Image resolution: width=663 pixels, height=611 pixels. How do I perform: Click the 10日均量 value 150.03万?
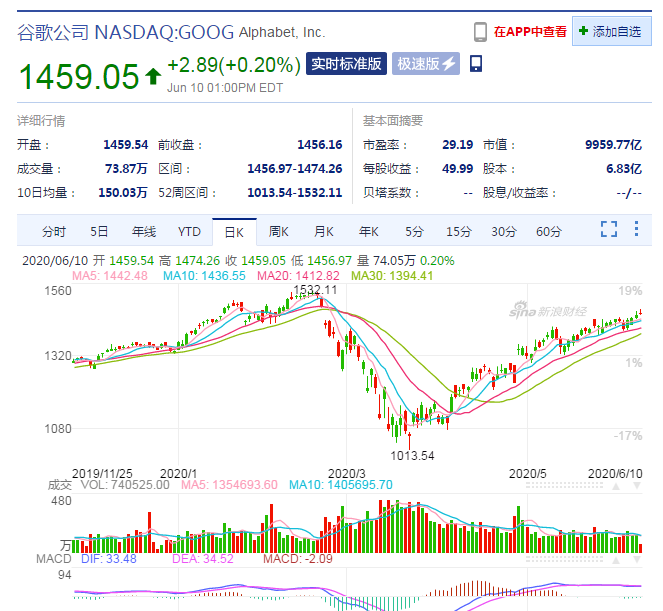pos(123,193)
